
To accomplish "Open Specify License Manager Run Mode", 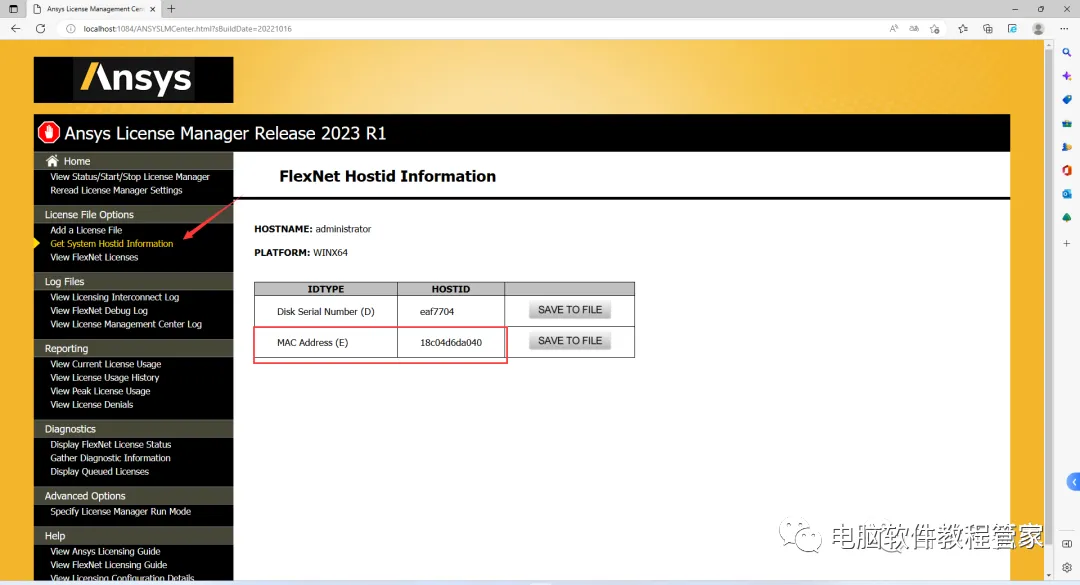I will click(121, 511).
